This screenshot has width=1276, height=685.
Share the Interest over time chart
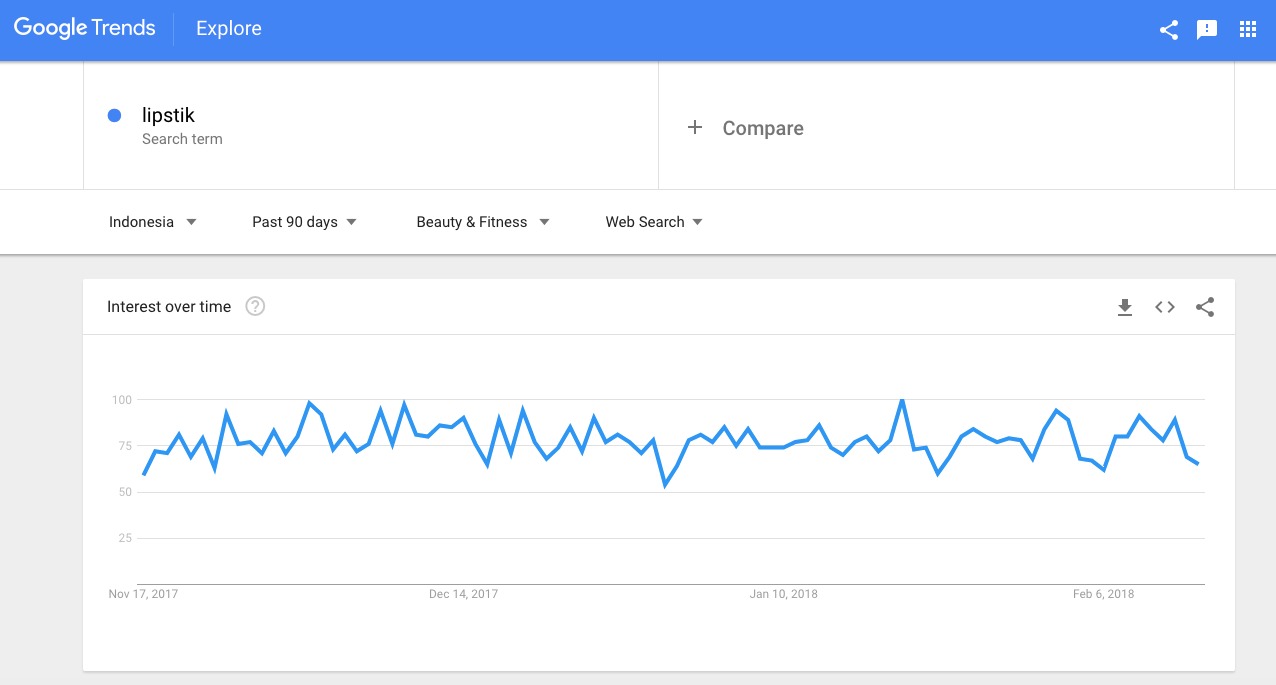point(1205,307)
